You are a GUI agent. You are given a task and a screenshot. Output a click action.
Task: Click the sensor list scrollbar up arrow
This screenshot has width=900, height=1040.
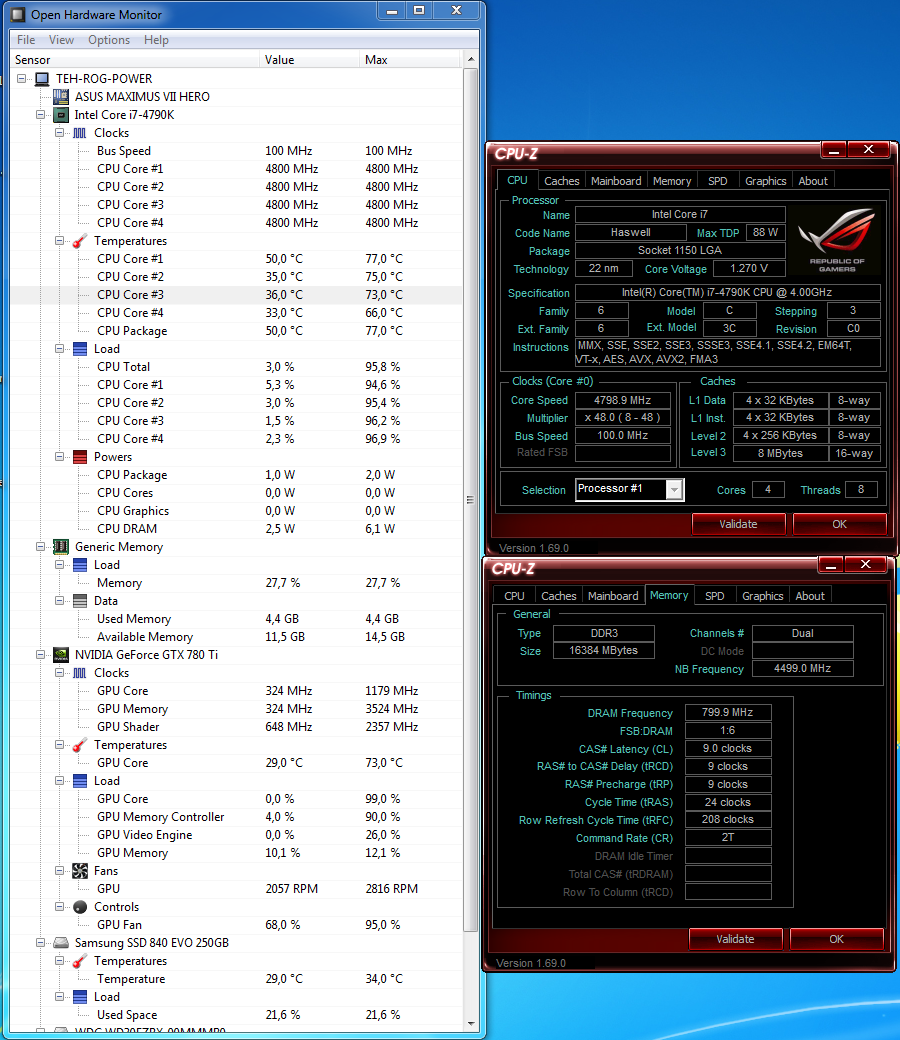[x=471, y=60]
